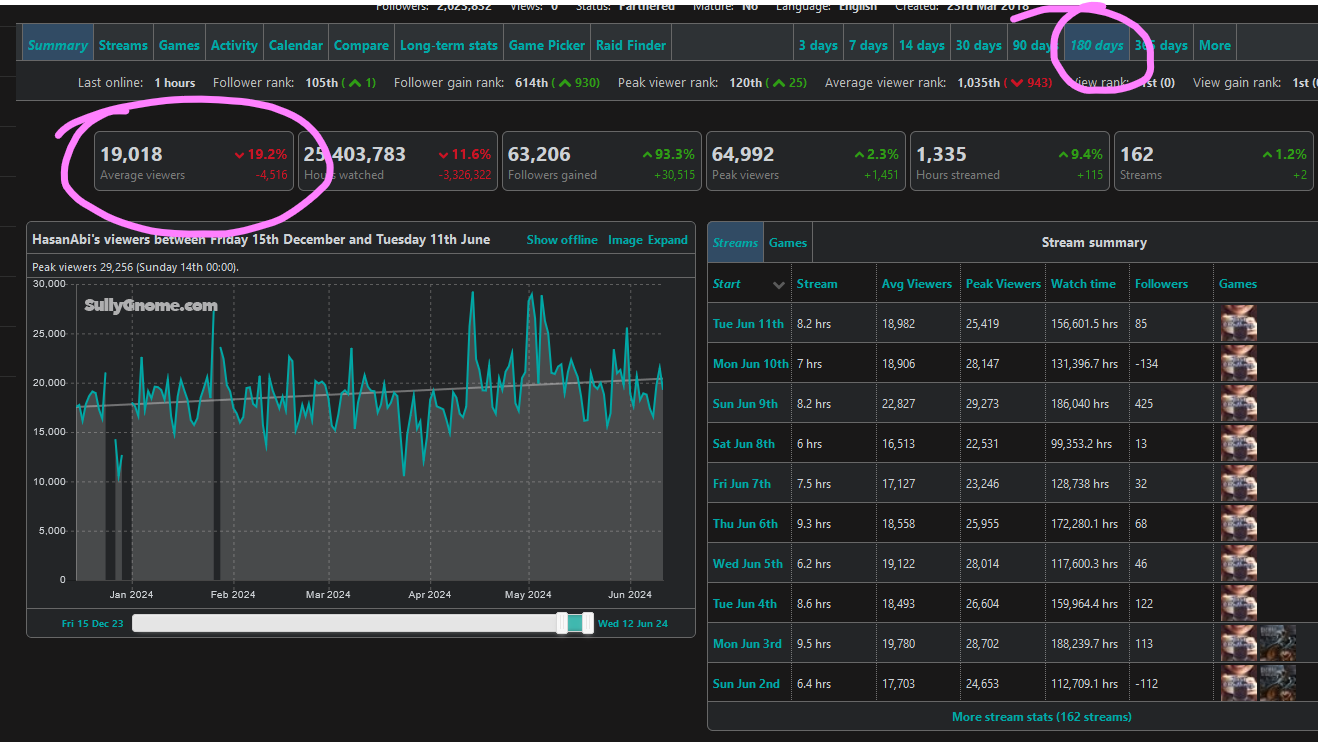Click game thumbnail in Thu Jun 6th row
This screenshot has height=742, width=1318.
tap(1239, 524)
